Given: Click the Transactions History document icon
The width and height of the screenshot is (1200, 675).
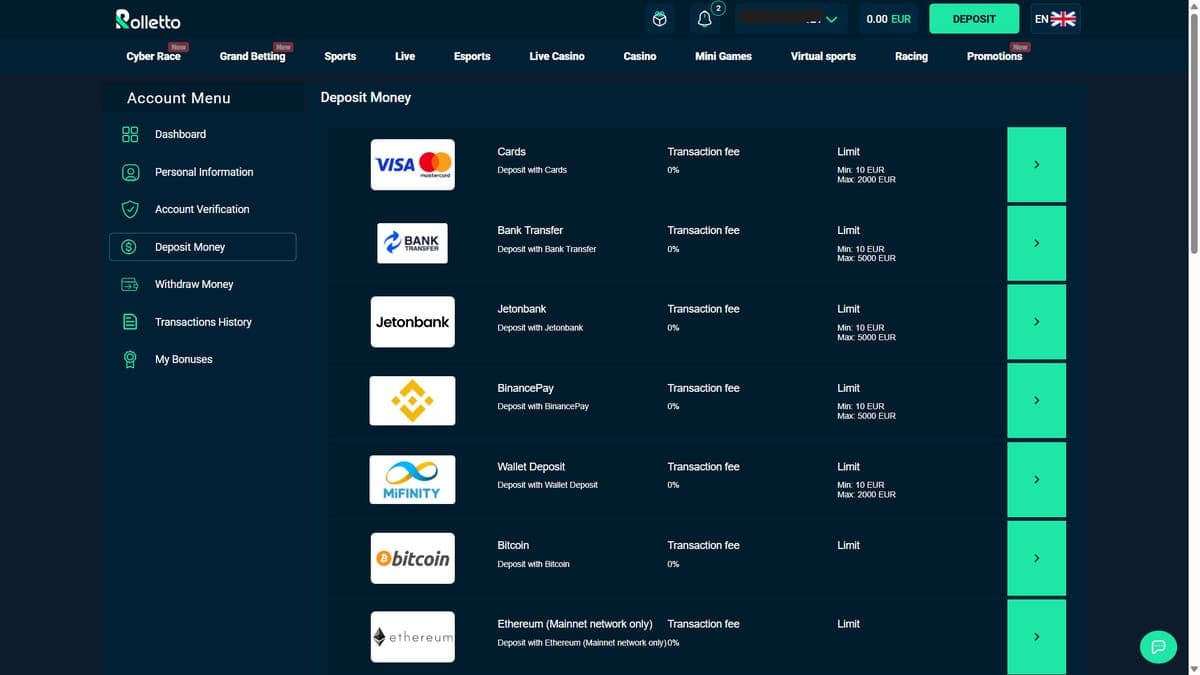Looking at the screenshot, I should click(130, 322).
